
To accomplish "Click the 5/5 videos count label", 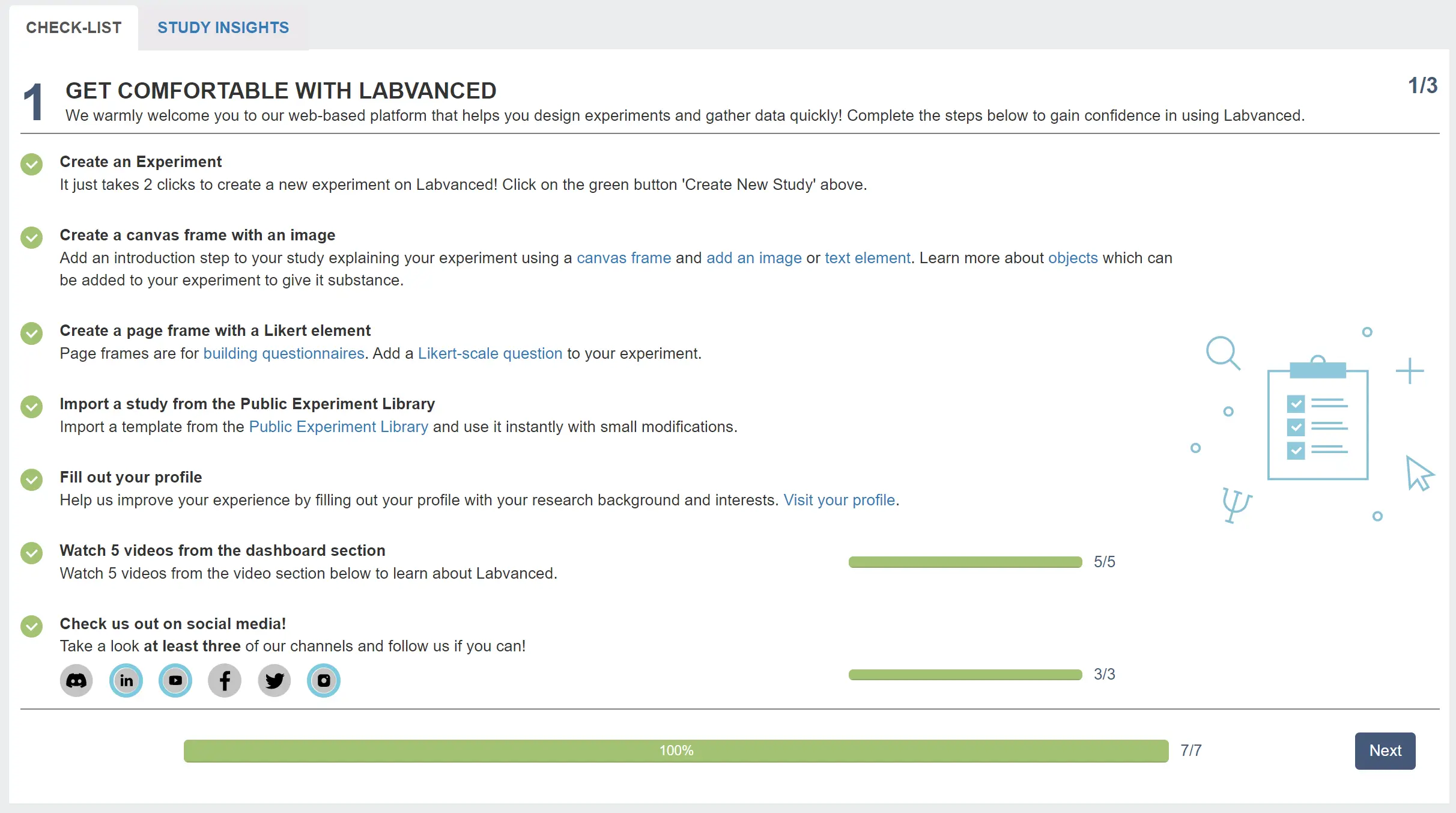I will [x=1104, y=562].
